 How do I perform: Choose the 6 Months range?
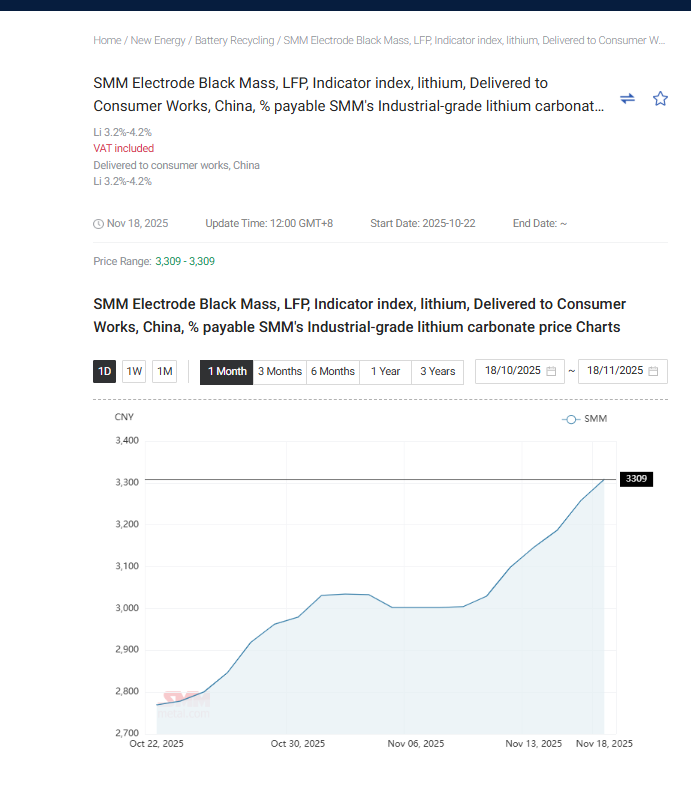point(333,372)
